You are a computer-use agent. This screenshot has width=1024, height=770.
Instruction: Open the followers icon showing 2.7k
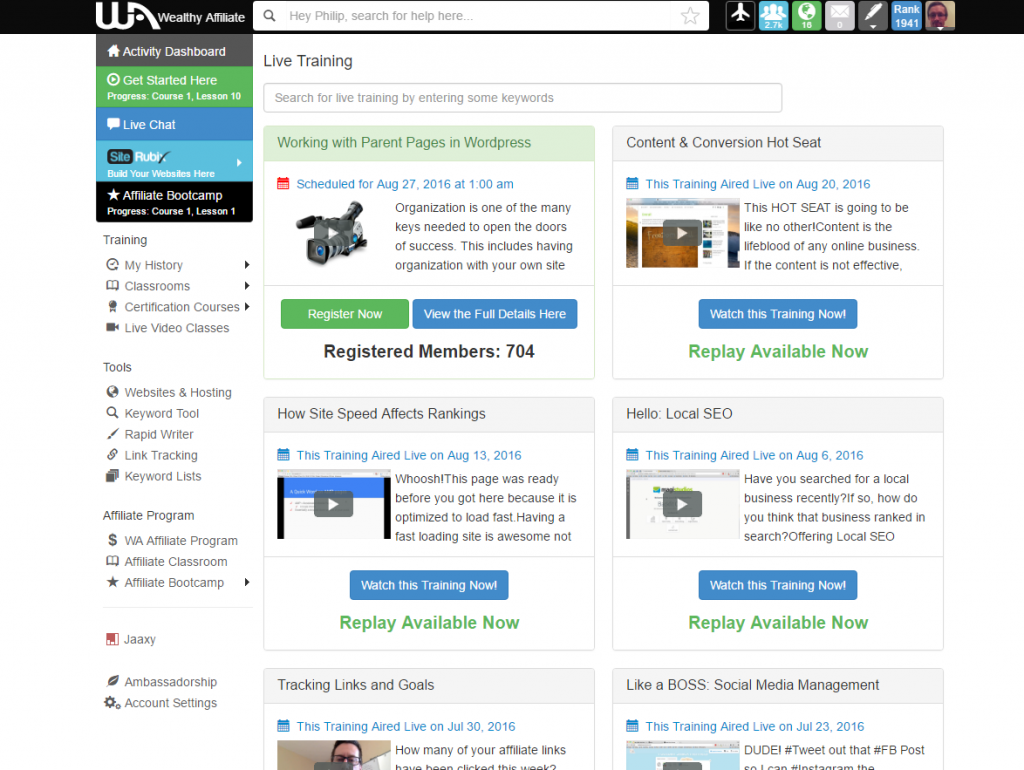pos(773,16)
